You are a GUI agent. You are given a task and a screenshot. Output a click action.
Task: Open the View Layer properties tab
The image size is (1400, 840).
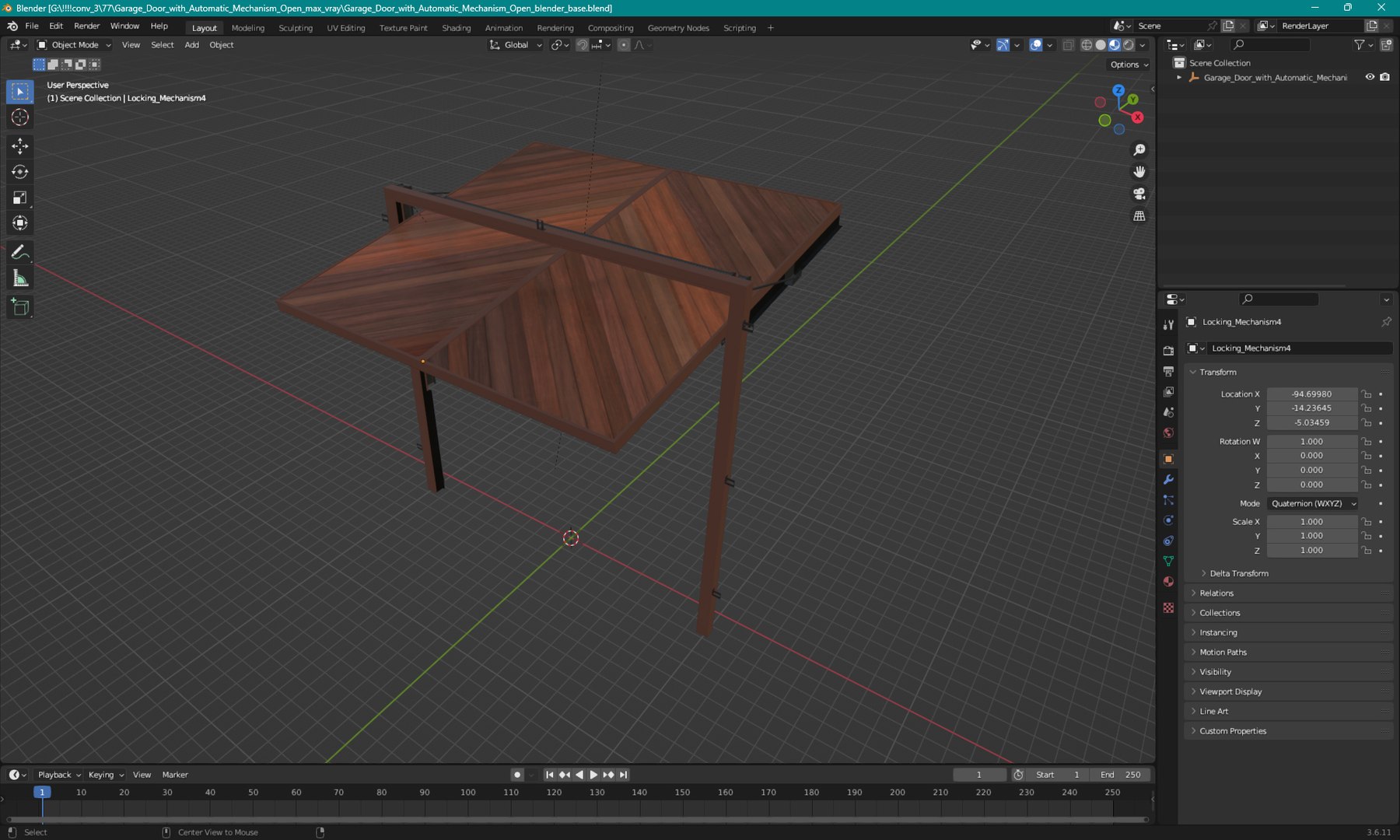(x=1168, y=392)
